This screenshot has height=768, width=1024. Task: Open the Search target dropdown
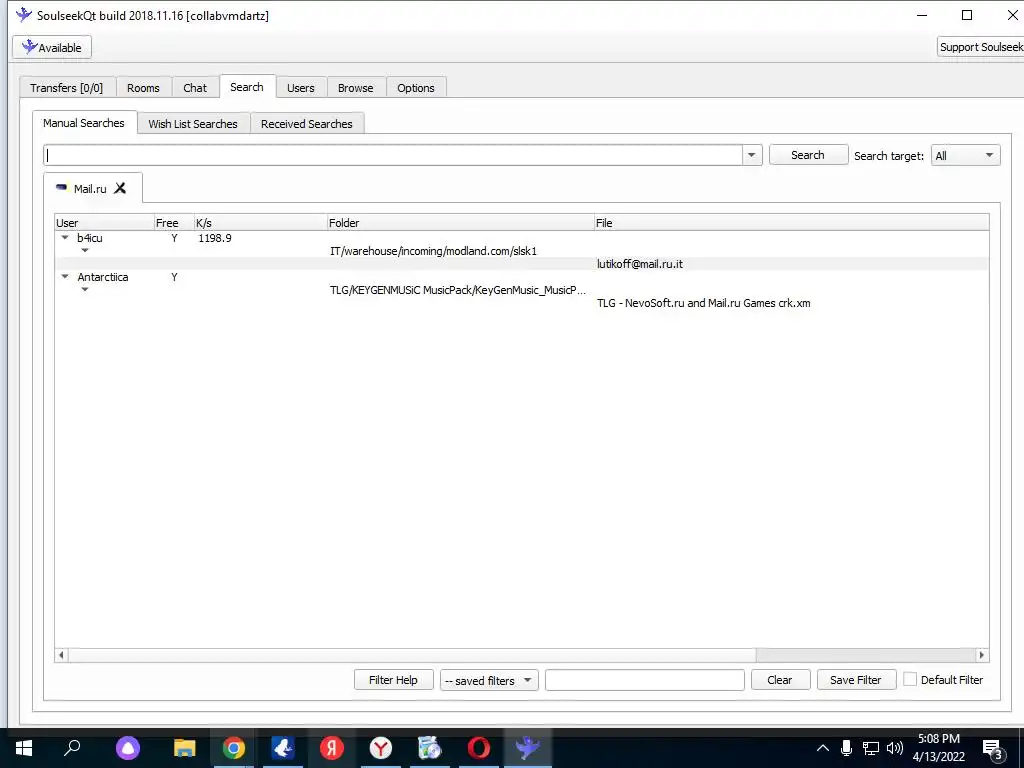pyautogui.click(x=965, y=155)
